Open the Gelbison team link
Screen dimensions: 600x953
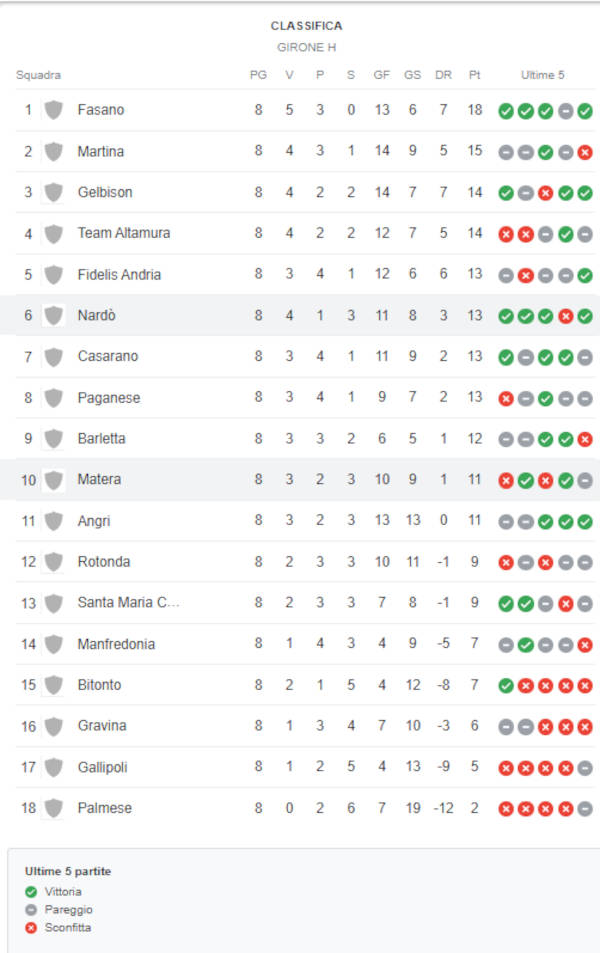tap(105, 192)
